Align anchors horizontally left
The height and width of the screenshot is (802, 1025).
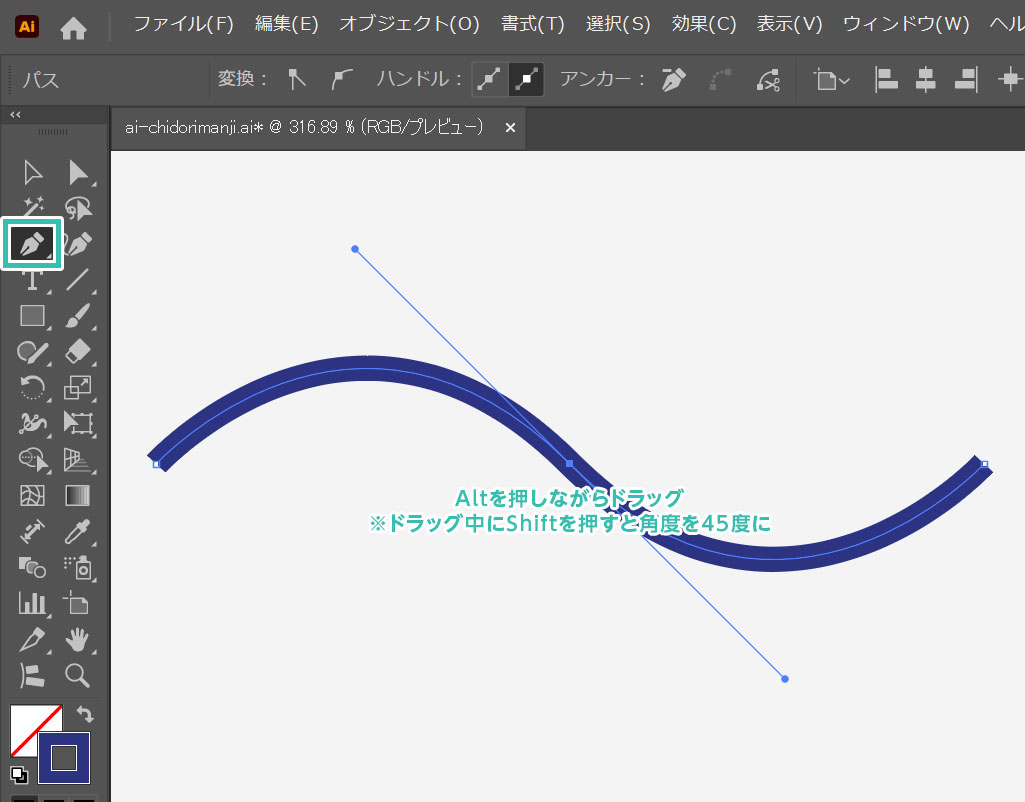tap(886, 80)
